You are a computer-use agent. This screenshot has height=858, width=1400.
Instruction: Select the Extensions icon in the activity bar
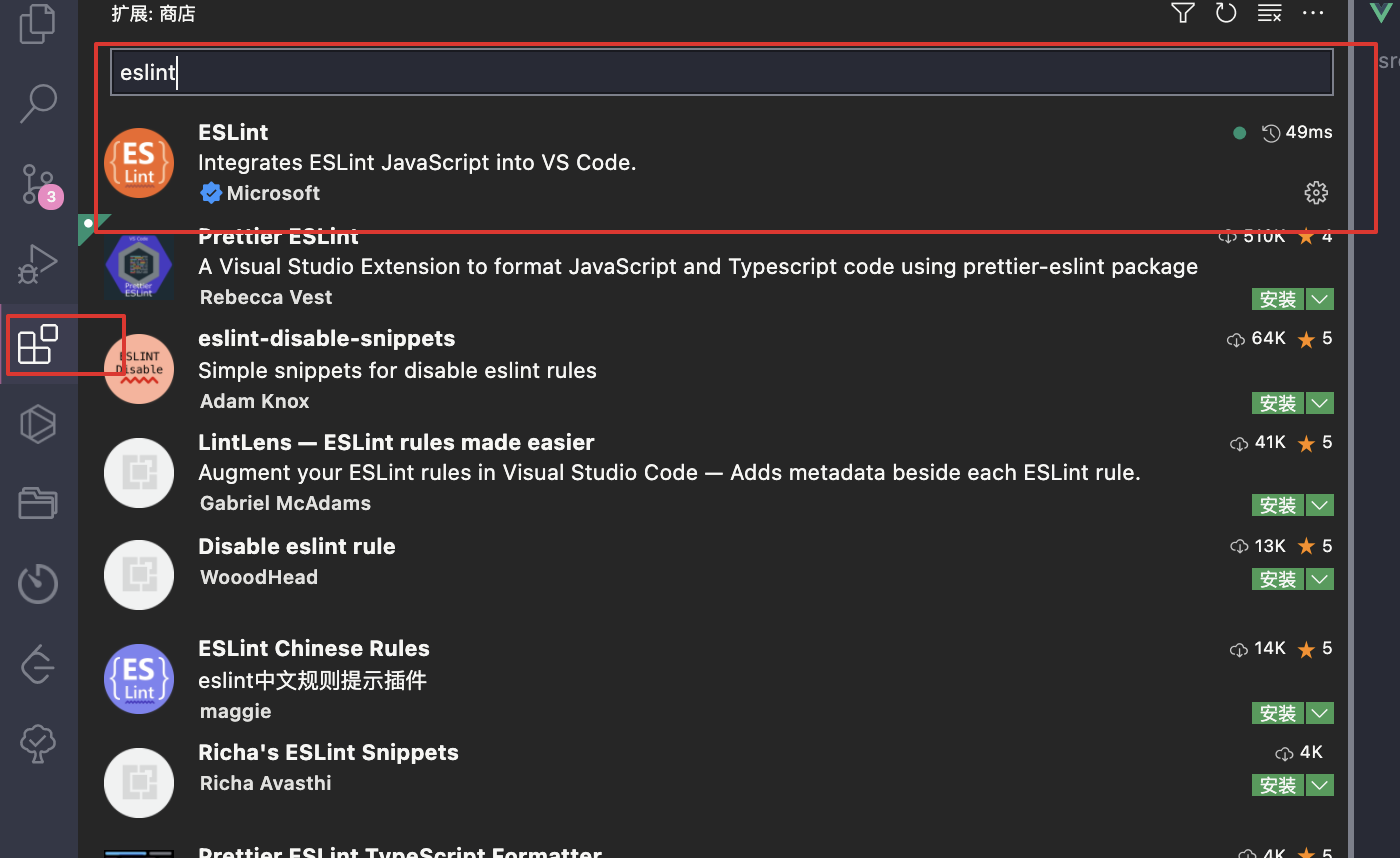click(38, 345)
